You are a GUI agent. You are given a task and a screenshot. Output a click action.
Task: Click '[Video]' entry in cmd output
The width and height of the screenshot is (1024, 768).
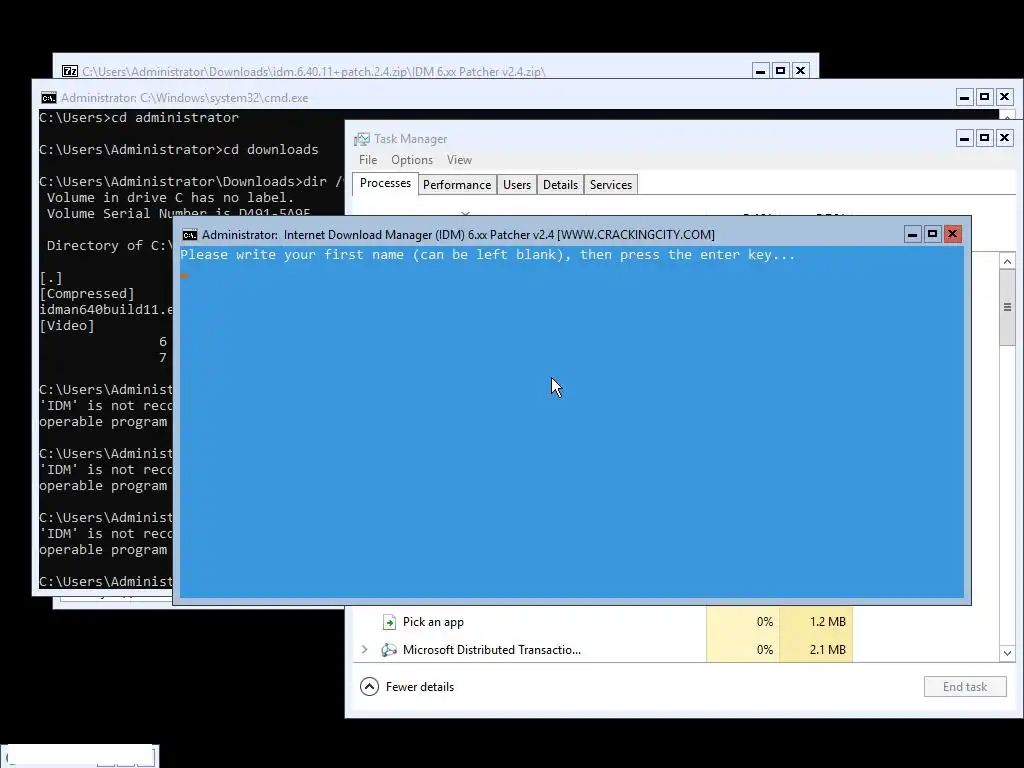coord(67,325)
